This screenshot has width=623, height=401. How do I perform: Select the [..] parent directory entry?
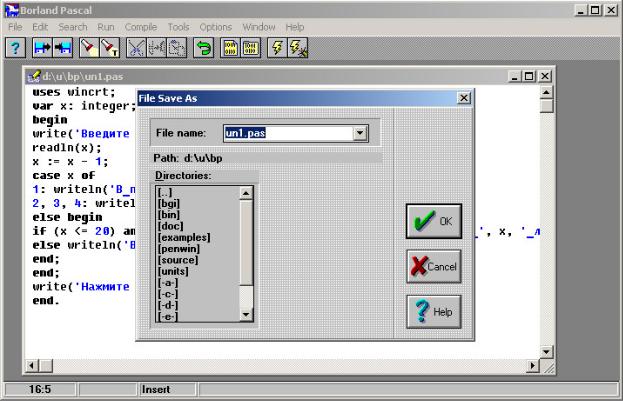pos(164,192)
